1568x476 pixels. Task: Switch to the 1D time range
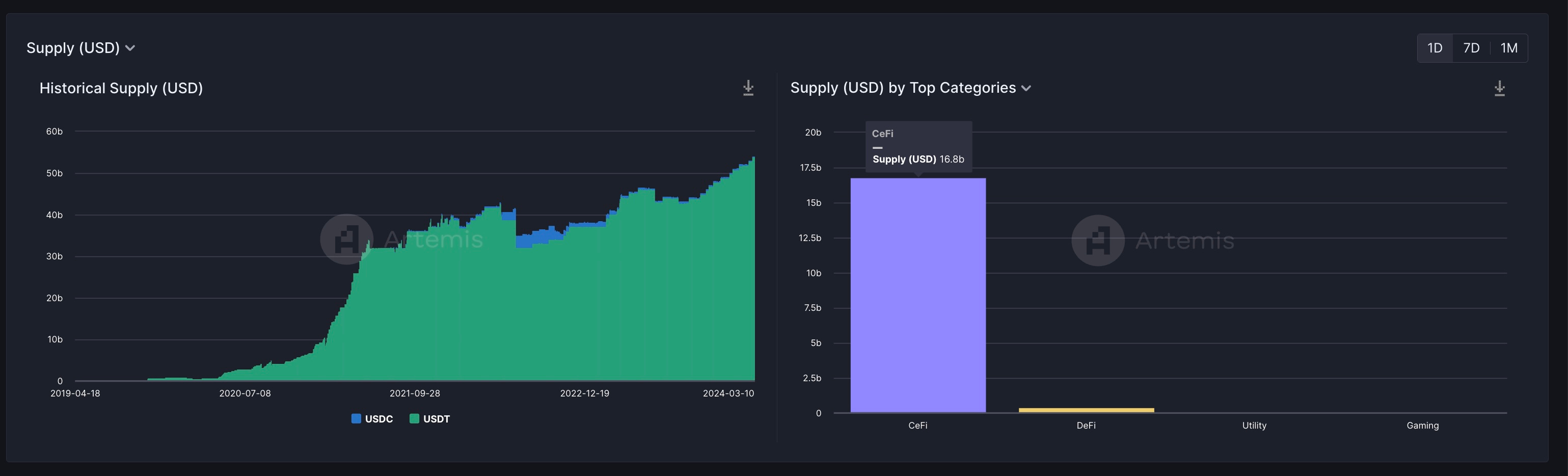tap(1435, 48)
